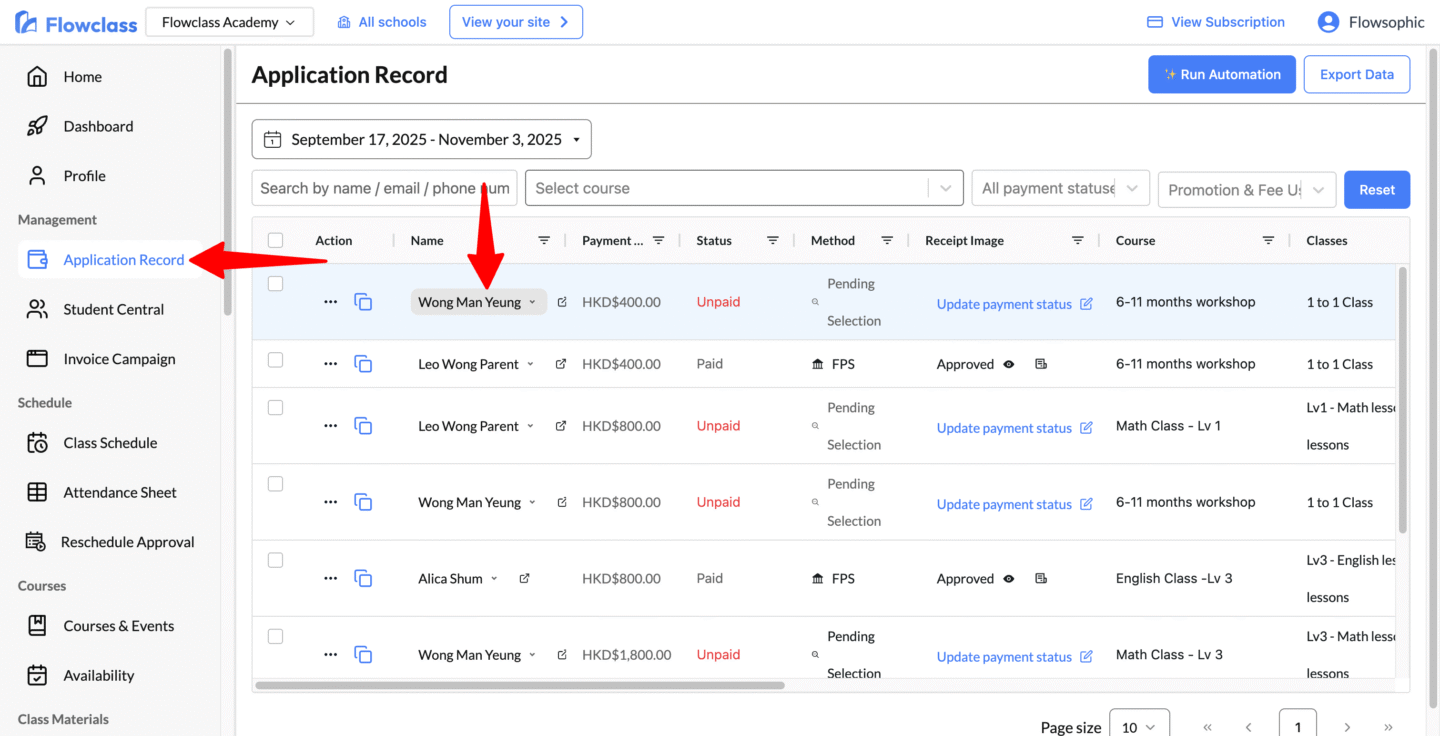Click copy icon in first Wong Man Yeung row
Screen dimensions: 1440x736
point(363,302)
